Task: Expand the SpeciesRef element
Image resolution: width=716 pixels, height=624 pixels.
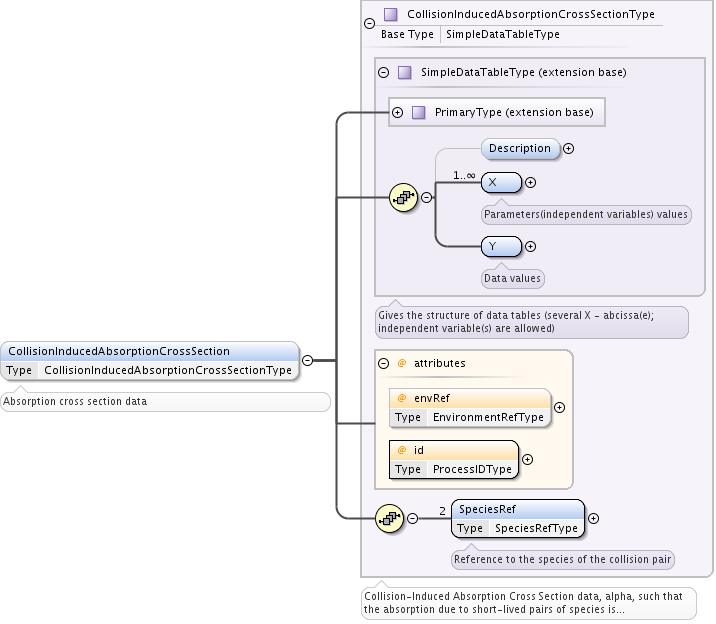Action: (x=593, y=519)
